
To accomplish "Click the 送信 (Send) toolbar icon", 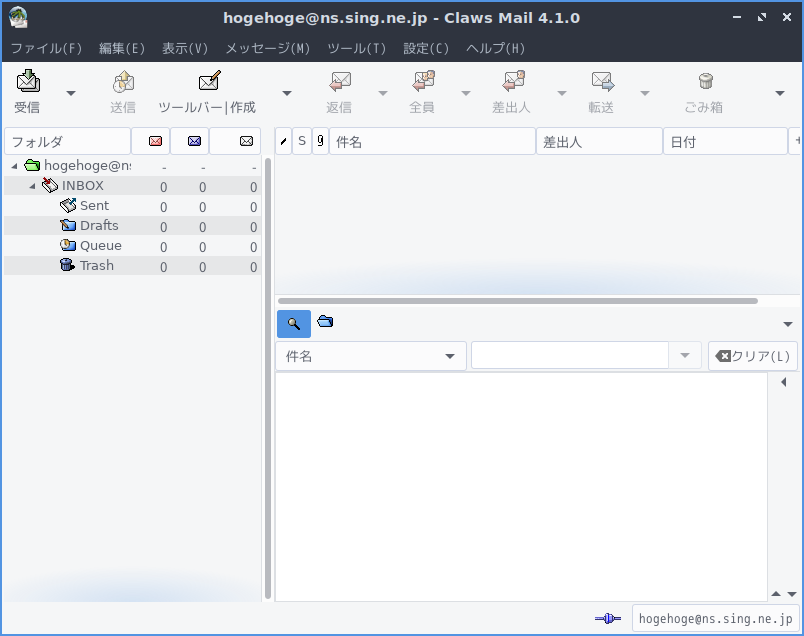I will [x=123, y=81].
